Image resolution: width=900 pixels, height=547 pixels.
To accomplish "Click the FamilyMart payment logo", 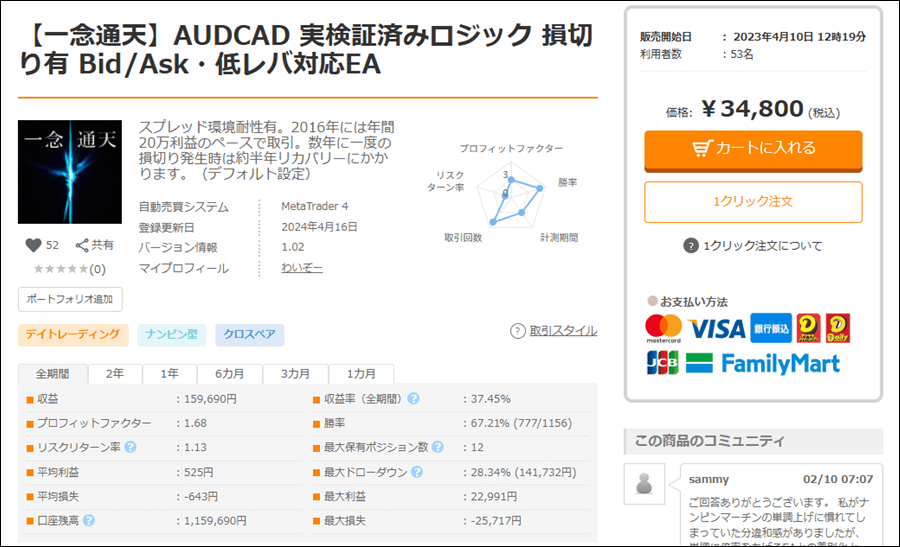I will [763, 363].
